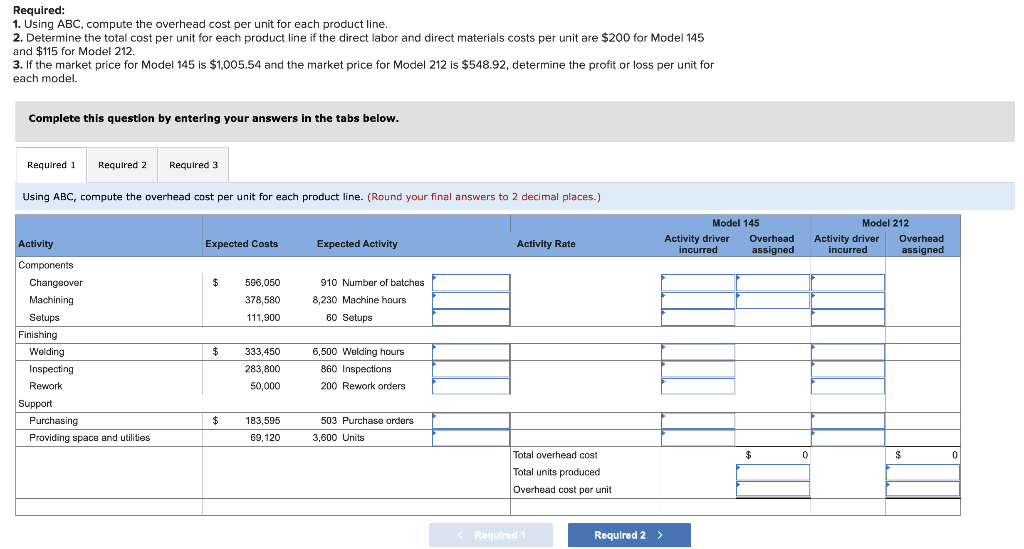Select Model 145 Setups activity driver field
The image size is (1024, 549).
pyautogui.click(x=697, y=318)
